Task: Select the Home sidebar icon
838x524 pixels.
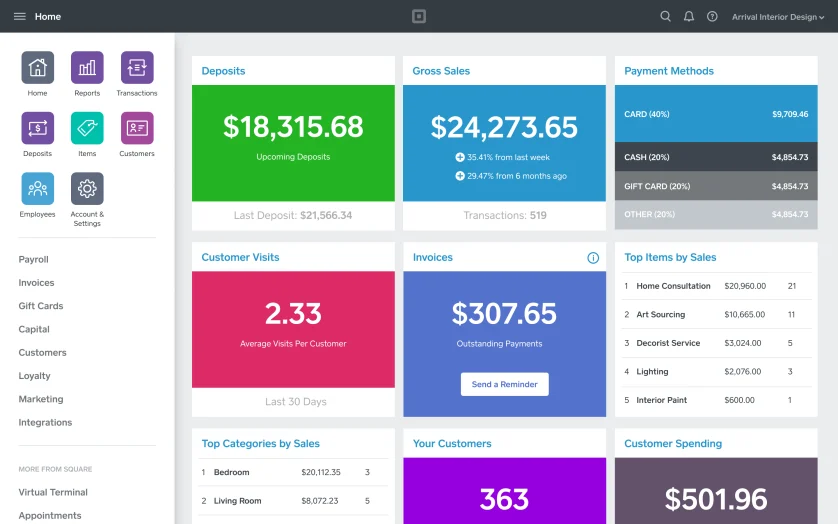Action: point(37,67)
